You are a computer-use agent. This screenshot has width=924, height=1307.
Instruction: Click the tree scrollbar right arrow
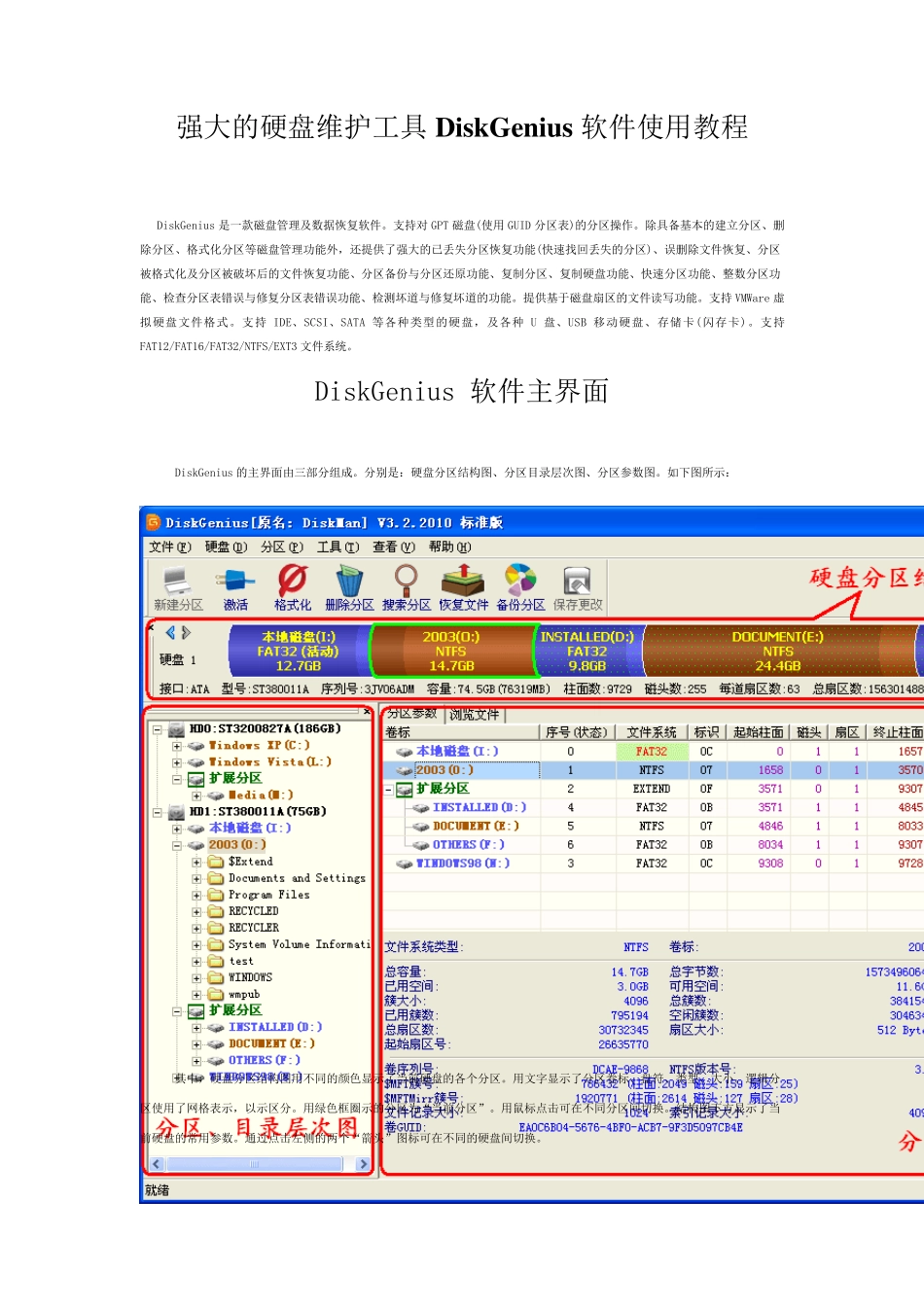364,1164
